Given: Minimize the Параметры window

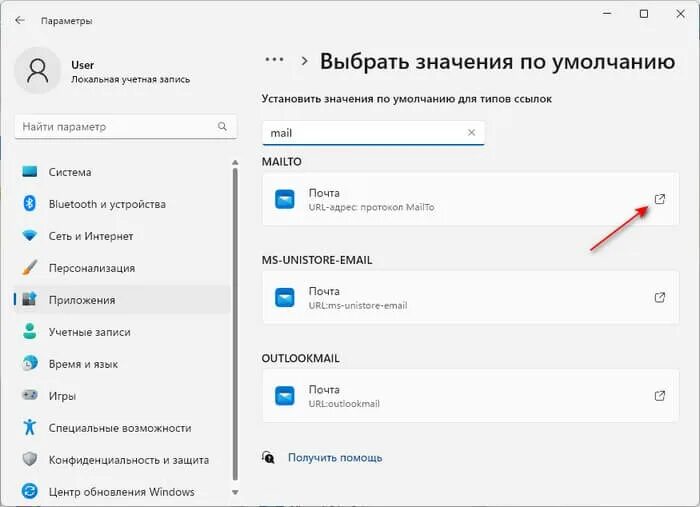Looking at the screenshot, I should 607,14.
